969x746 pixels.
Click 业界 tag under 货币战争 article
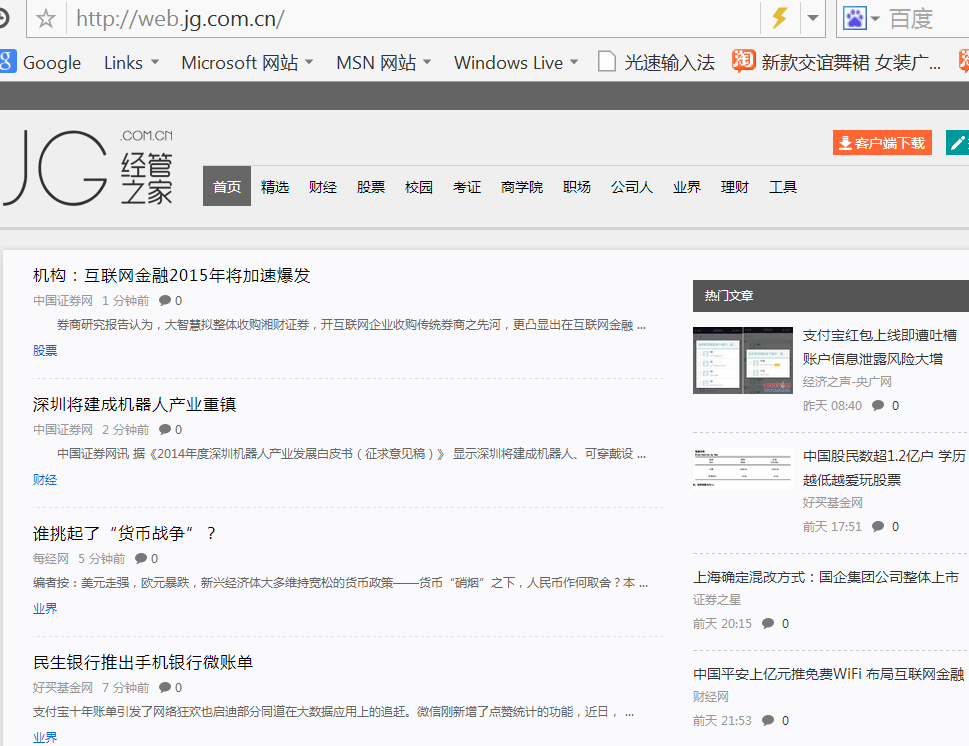[44, 609]
